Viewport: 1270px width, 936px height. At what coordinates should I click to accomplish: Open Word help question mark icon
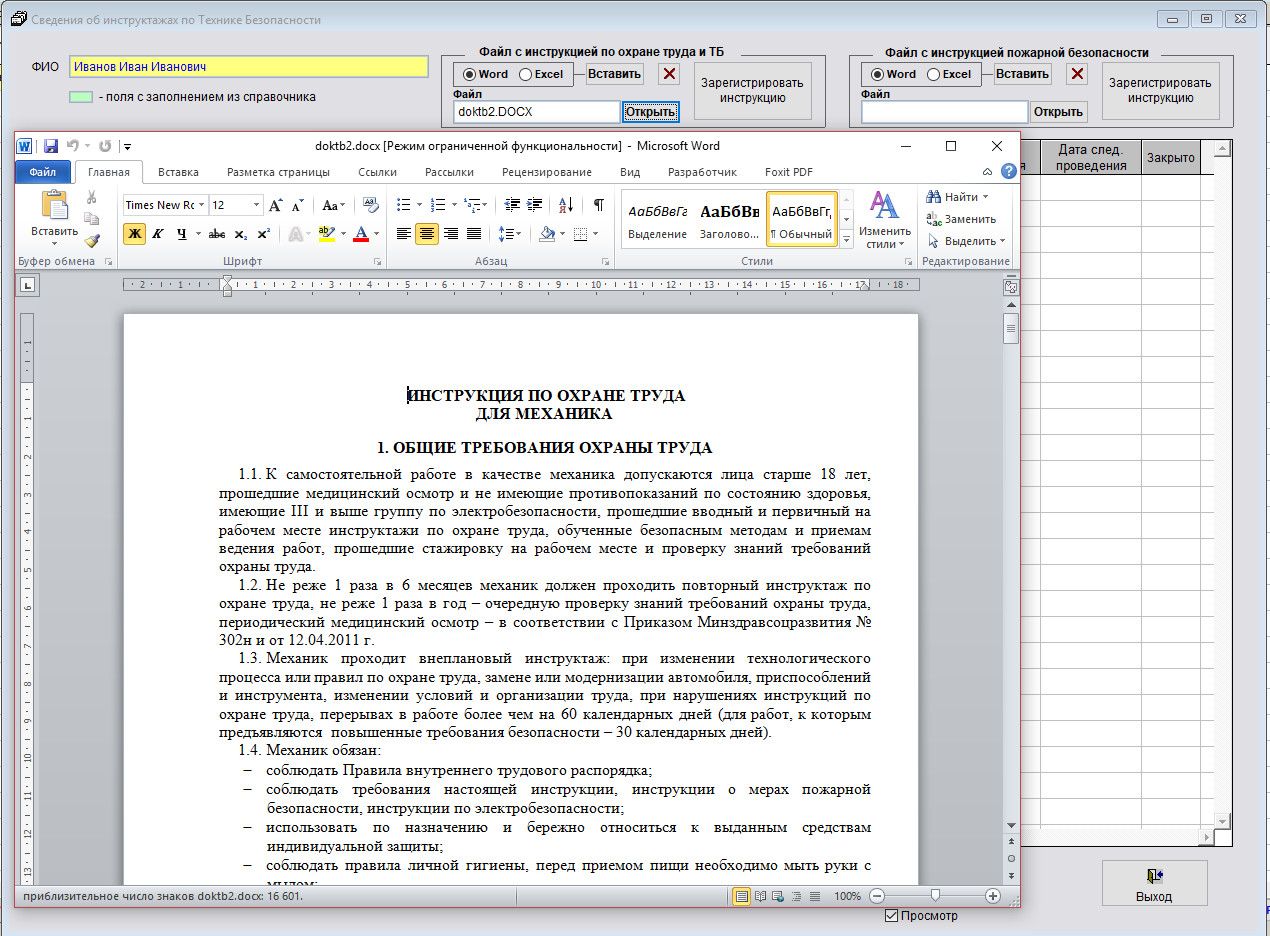pyautogui.click(x=1008, y=172)
